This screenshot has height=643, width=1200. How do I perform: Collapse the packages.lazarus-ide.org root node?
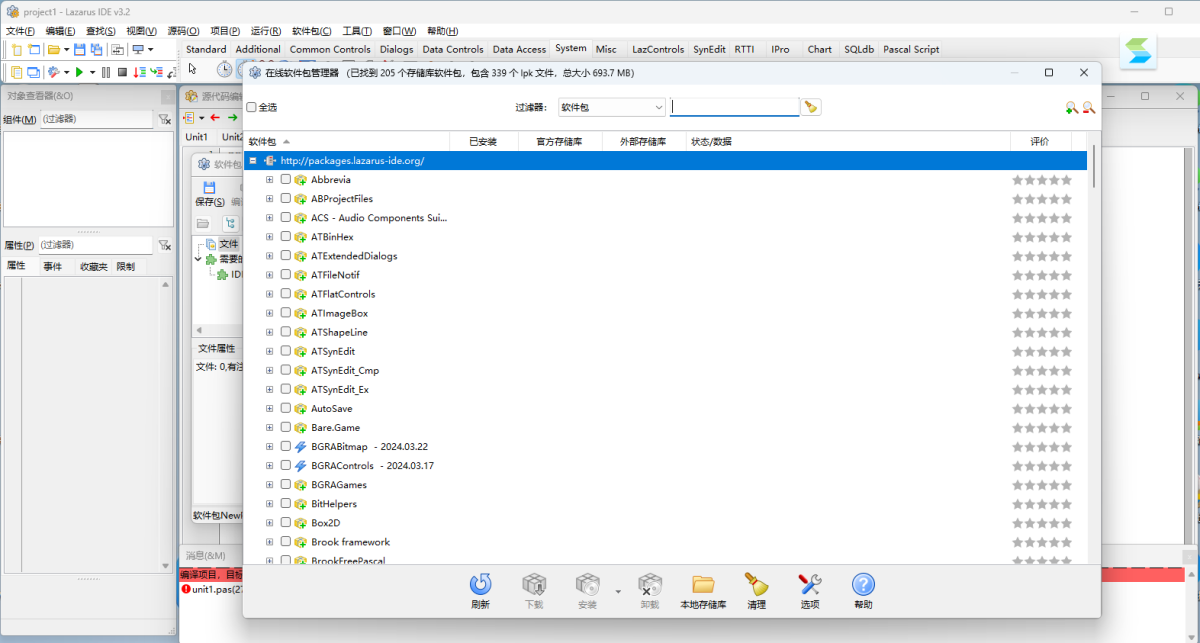point(254,161)
